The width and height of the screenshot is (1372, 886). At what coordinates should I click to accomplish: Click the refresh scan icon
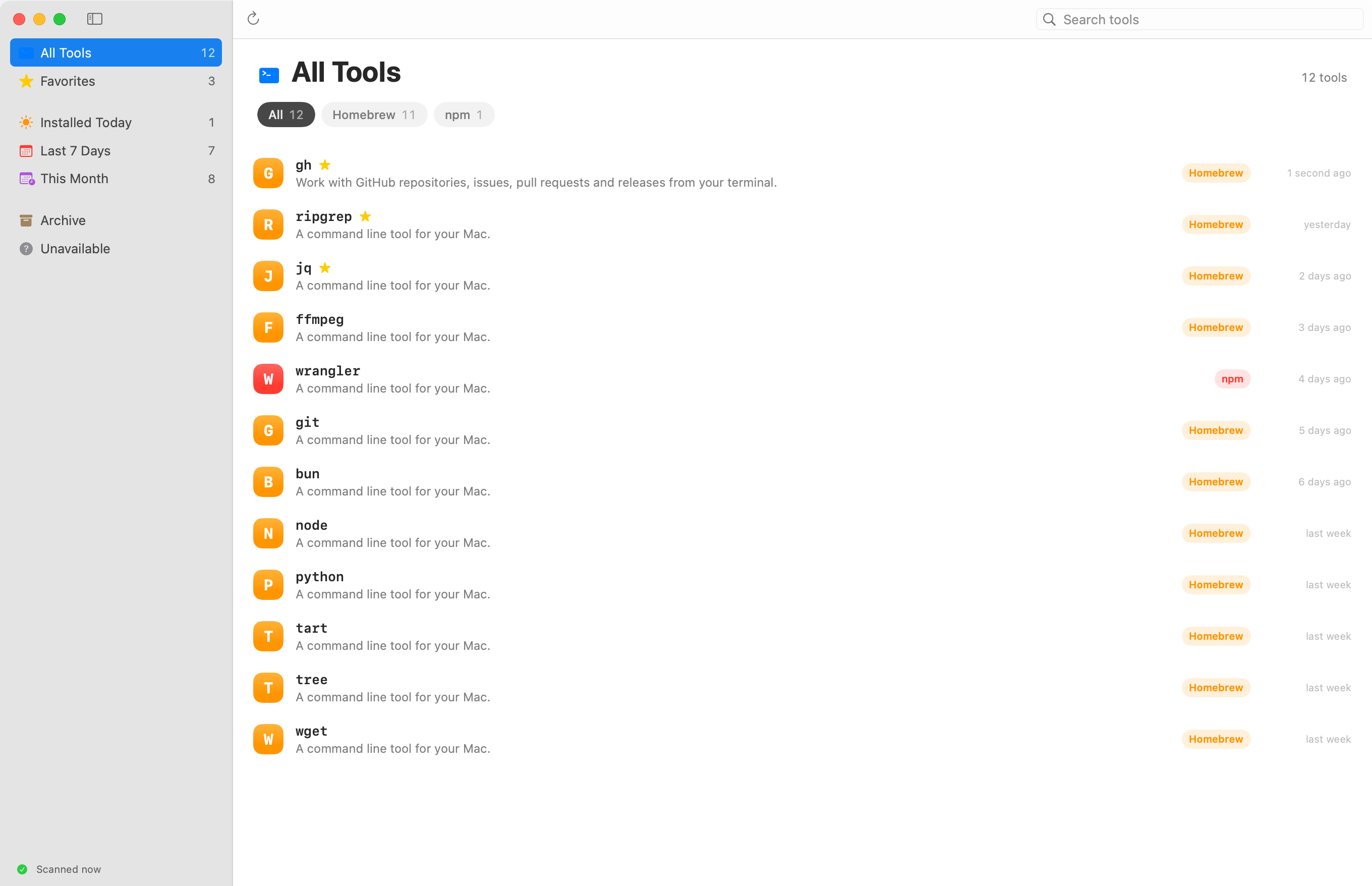coord(253,19)
